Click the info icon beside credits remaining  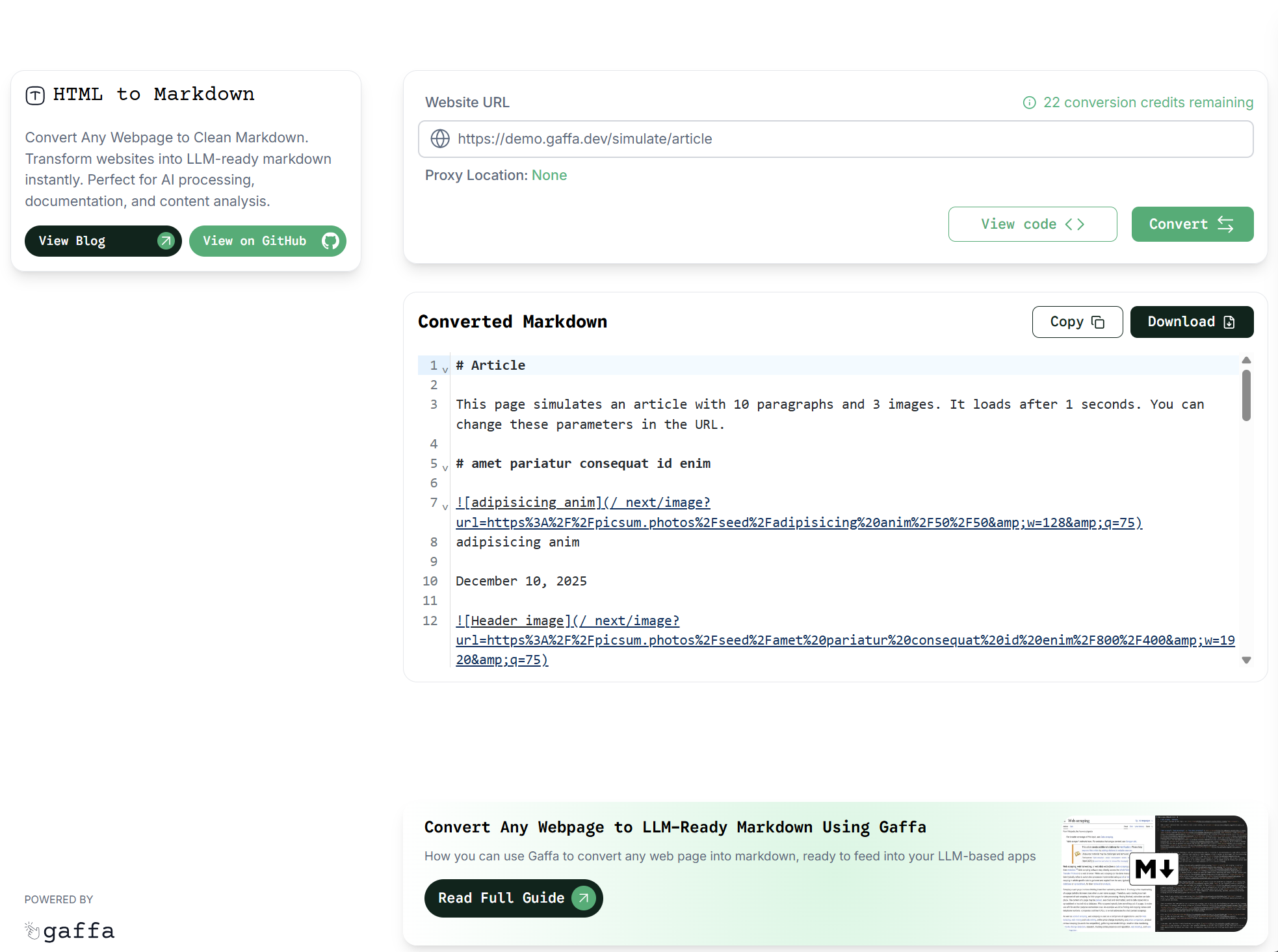tap(1029, 103)
